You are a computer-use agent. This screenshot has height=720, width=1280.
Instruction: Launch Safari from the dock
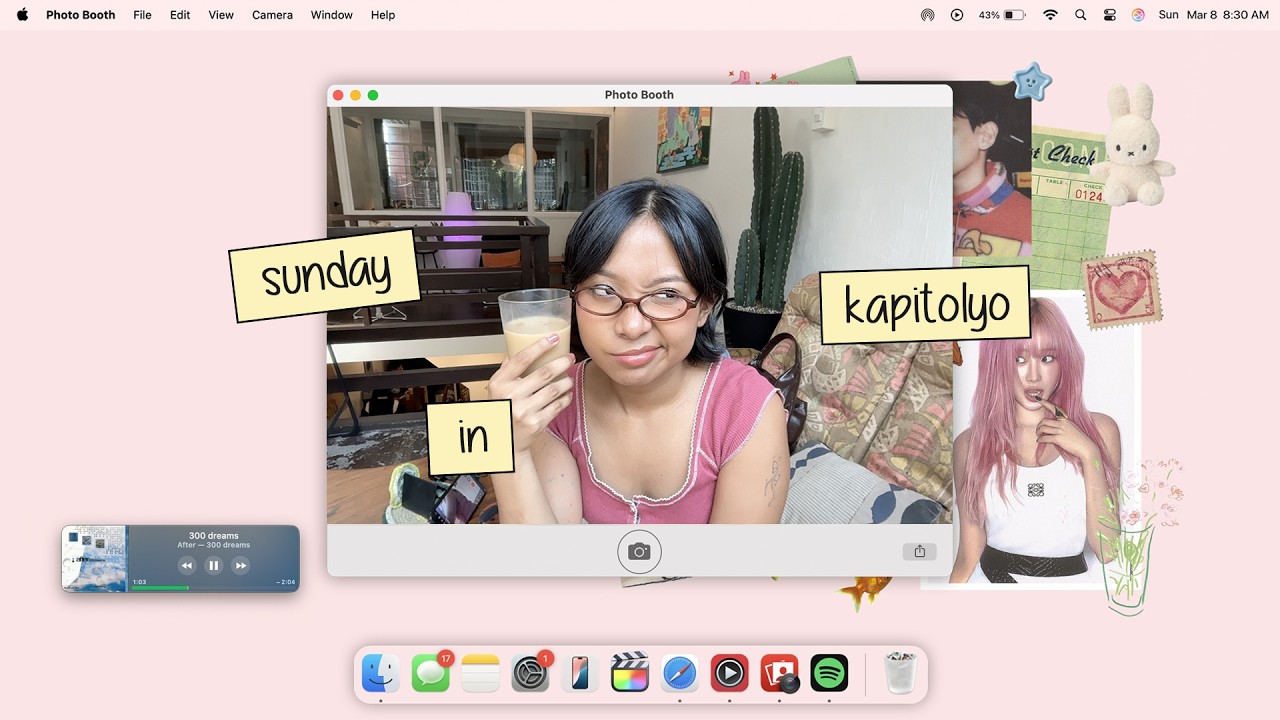680,673
